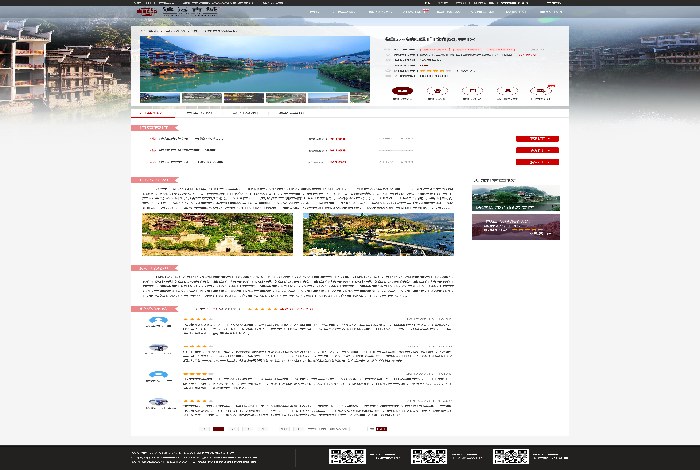700x470 pixels.
Task: Click the second reviewer's avatar icon
Action: point(158,349)
